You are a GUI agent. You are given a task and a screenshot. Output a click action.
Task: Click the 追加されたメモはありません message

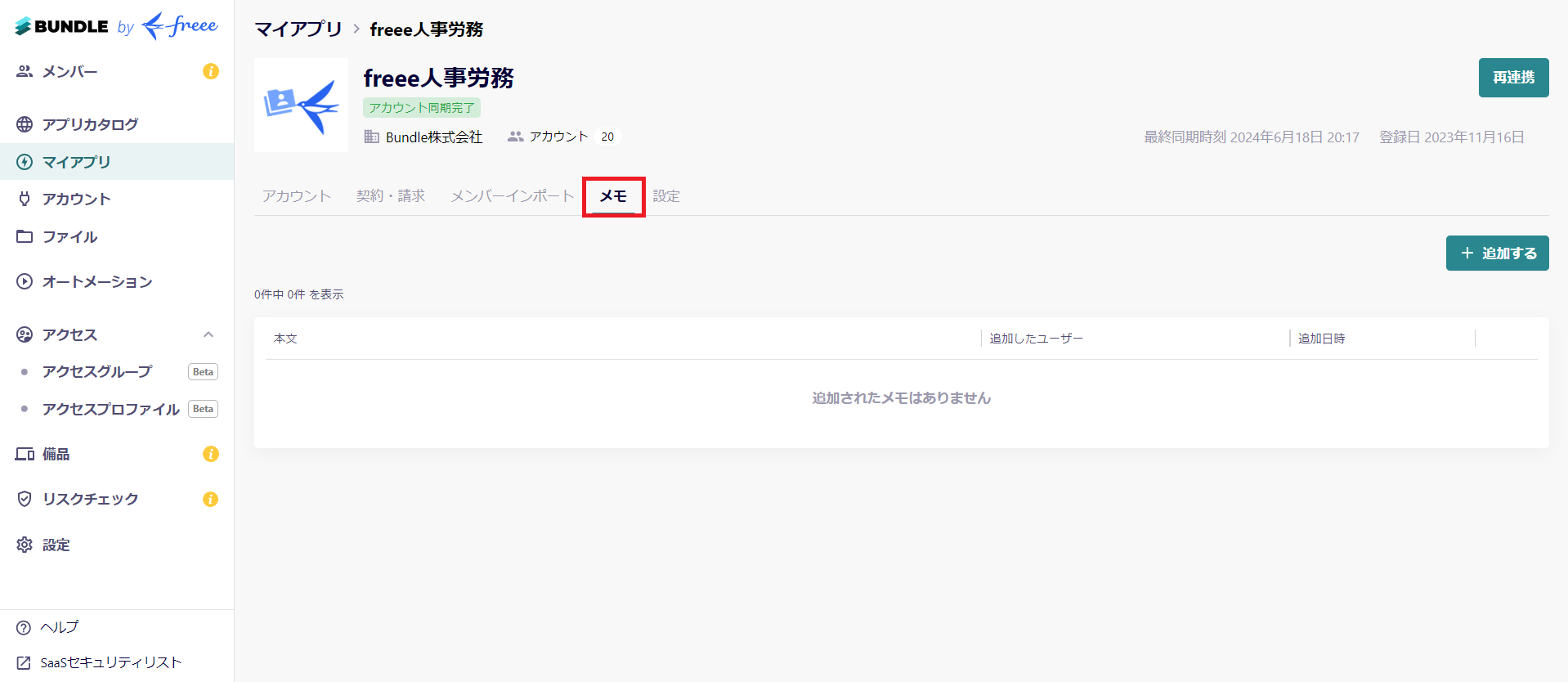tap(902, 398)
